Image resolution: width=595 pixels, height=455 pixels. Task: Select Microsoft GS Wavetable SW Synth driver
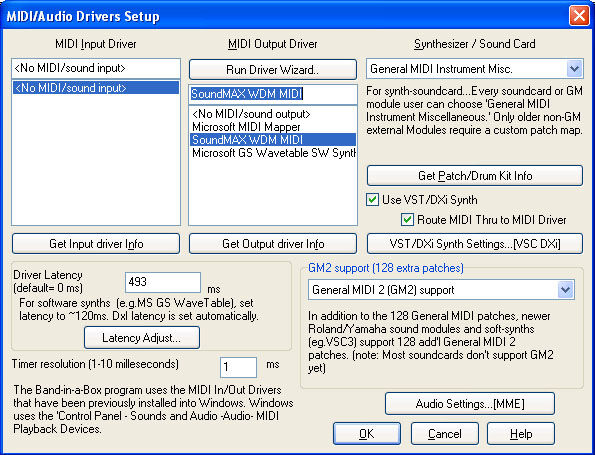[x=272, y=153]
